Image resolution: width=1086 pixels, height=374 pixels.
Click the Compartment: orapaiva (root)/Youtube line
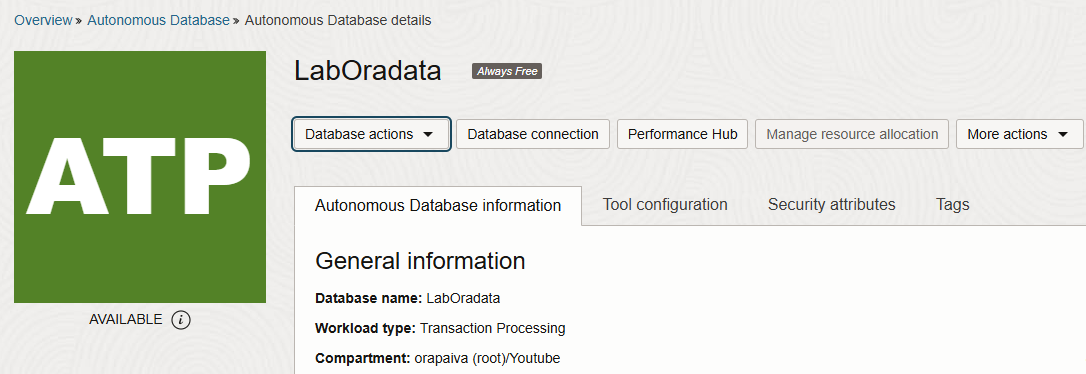[438, 359]
